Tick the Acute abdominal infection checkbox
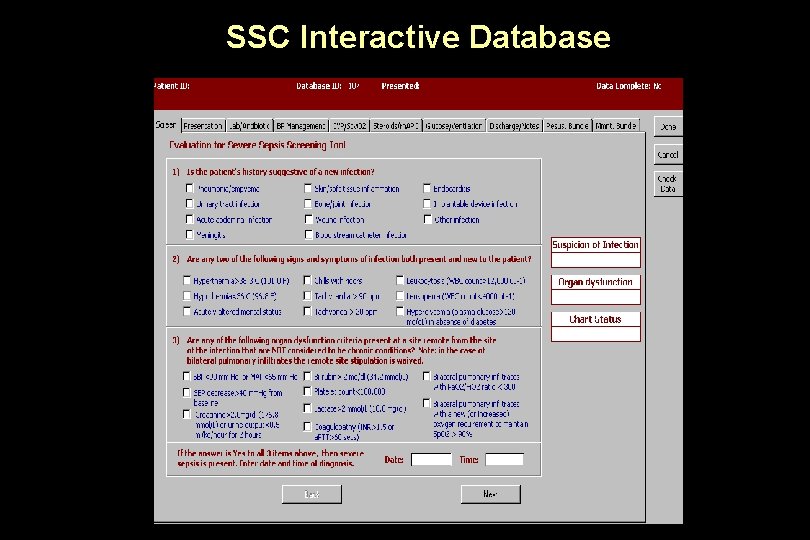The width and height of the screenshot is (810, 540). (190, 220)
